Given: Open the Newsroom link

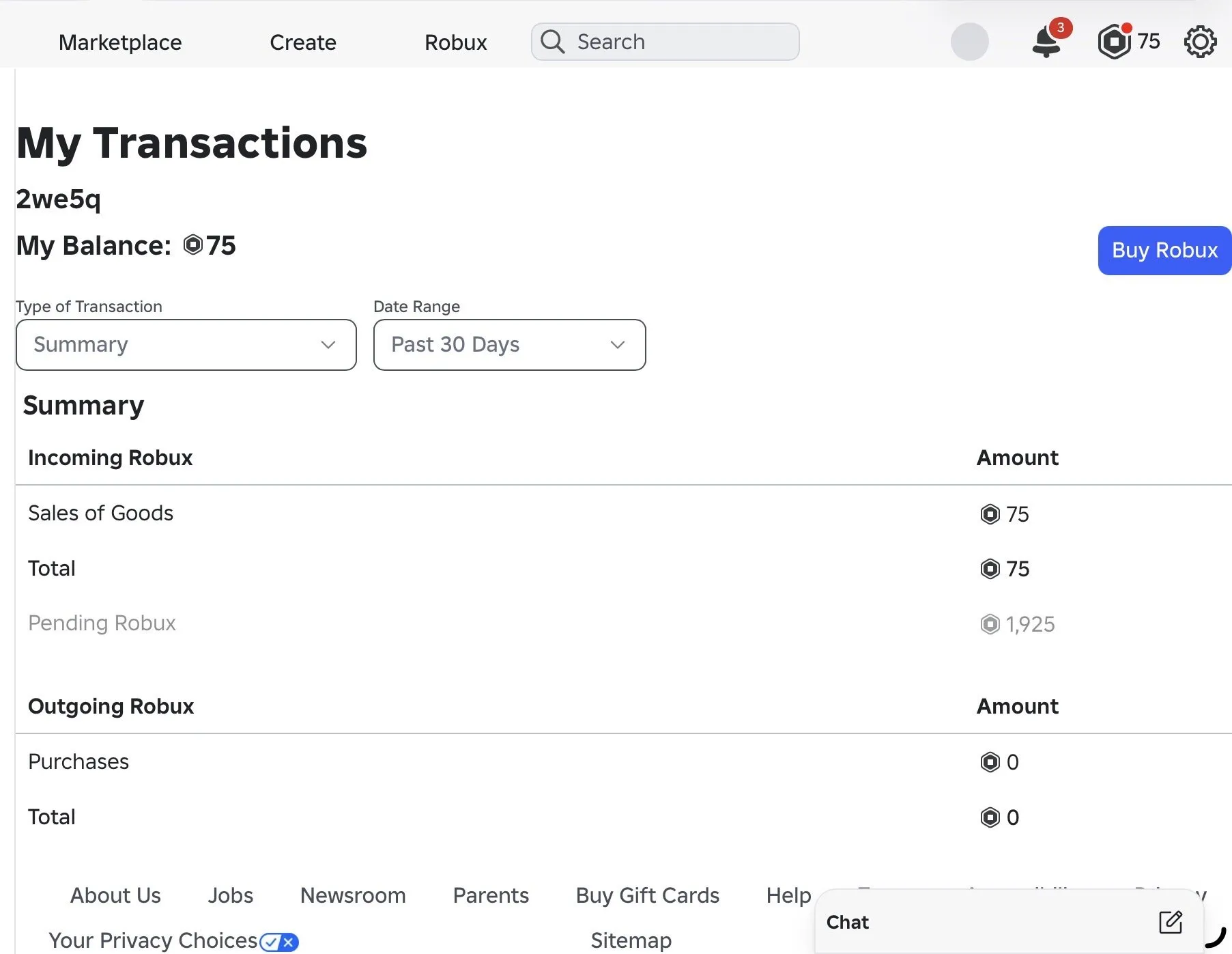Looking at the screenshot, I should click(x=353, y=895).
